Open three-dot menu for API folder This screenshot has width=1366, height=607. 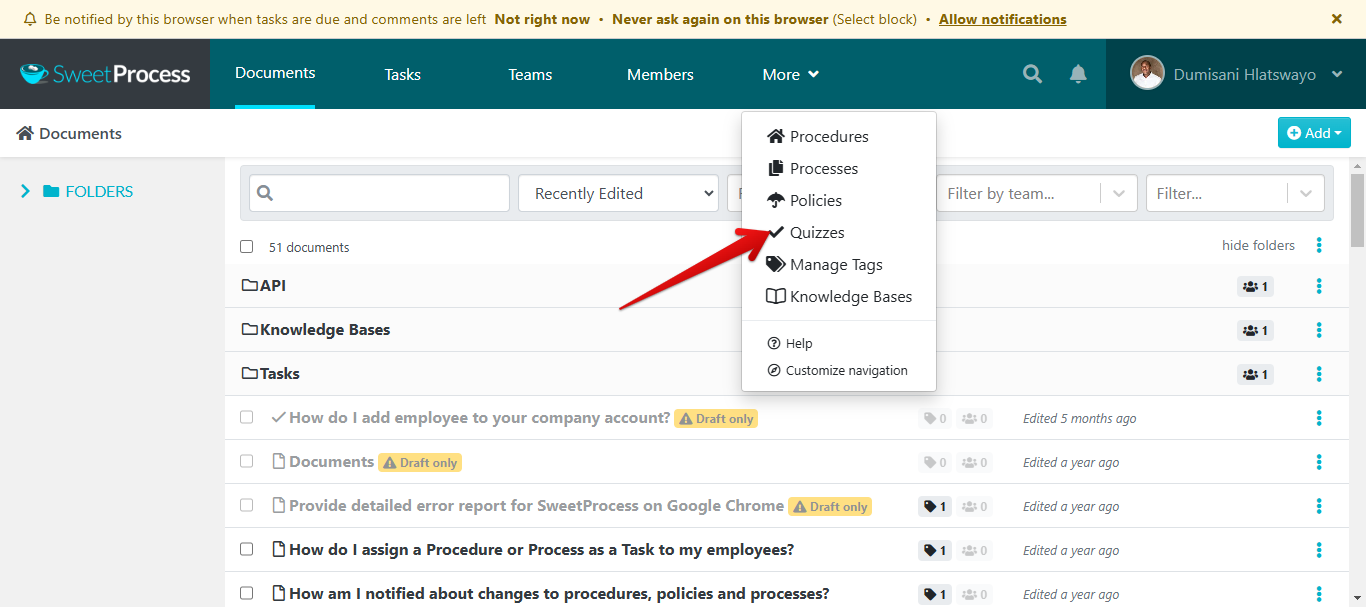pos(1319,286)
